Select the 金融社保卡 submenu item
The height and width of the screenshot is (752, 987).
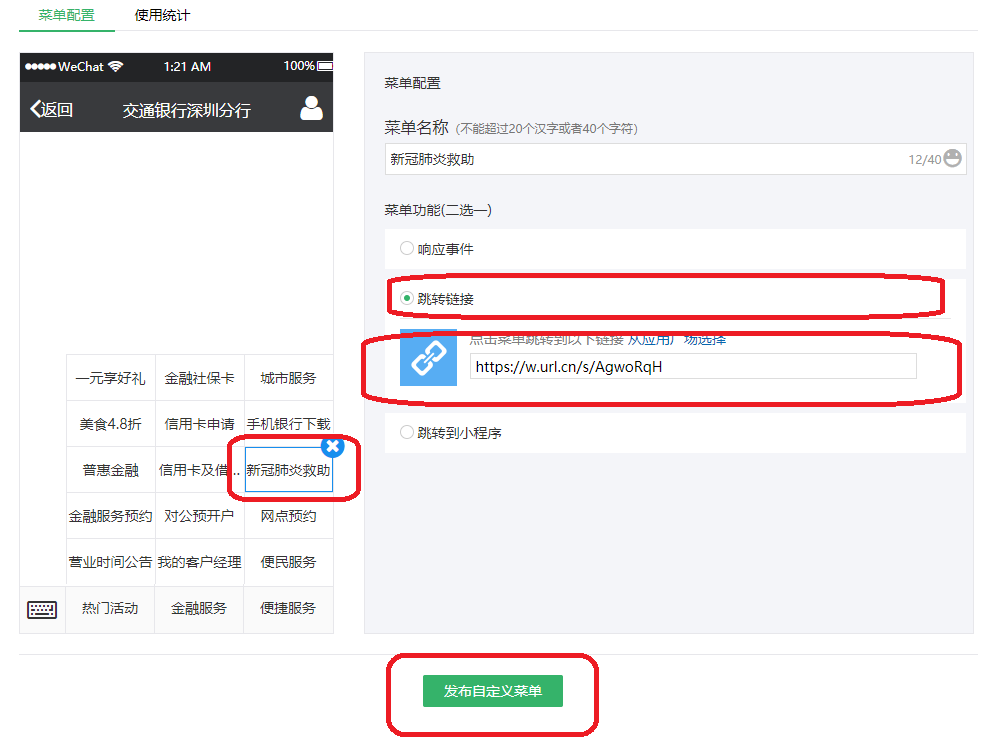pos(200,378)
